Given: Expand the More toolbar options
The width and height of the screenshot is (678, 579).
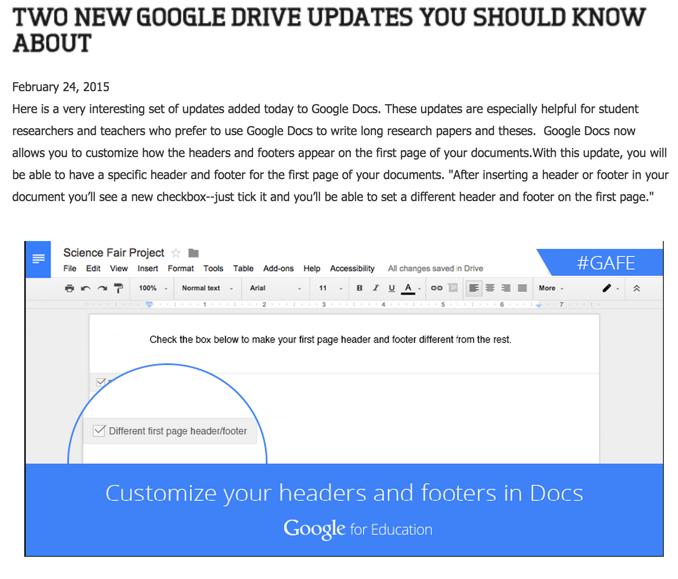Looking at the screenshot, I should point(551,288).
